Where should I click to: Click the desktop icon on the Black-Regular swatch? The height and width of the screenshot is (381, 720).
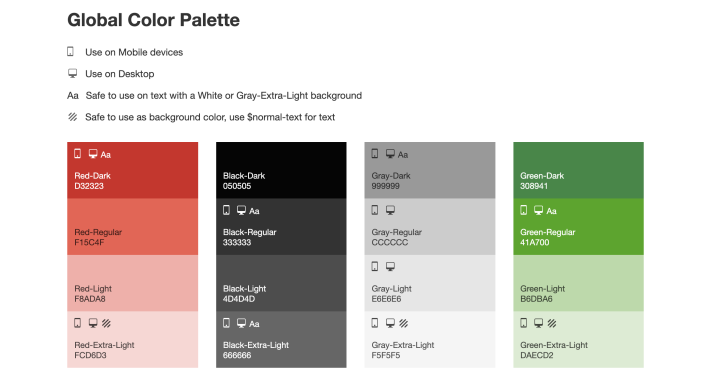point(241,210)
